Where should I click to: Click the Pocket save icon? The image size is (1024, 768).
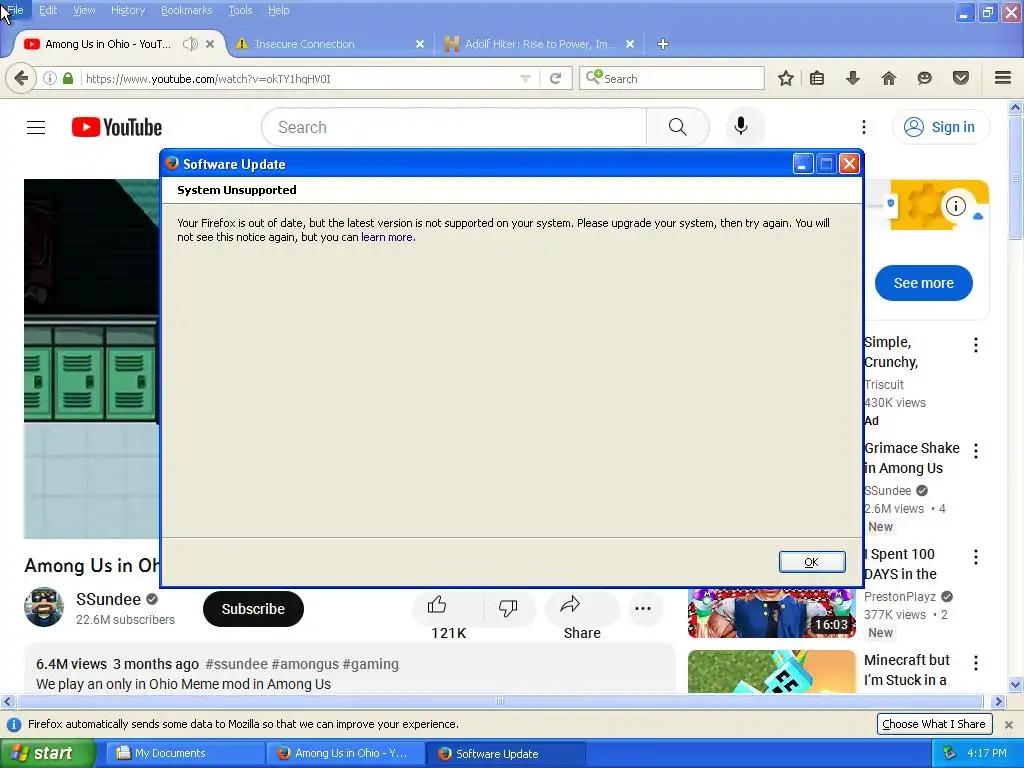click(960, 78)
